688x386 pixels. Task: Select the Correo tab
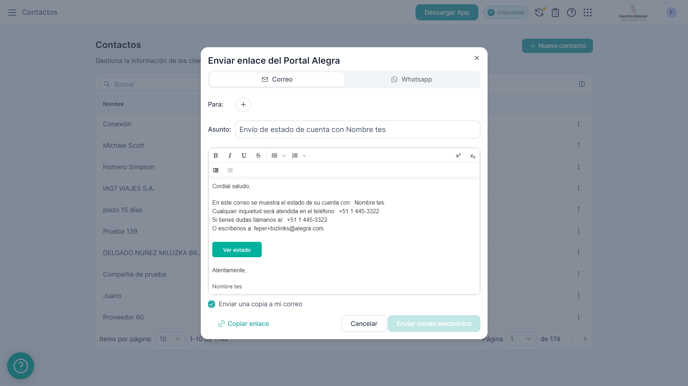(277, 79)
